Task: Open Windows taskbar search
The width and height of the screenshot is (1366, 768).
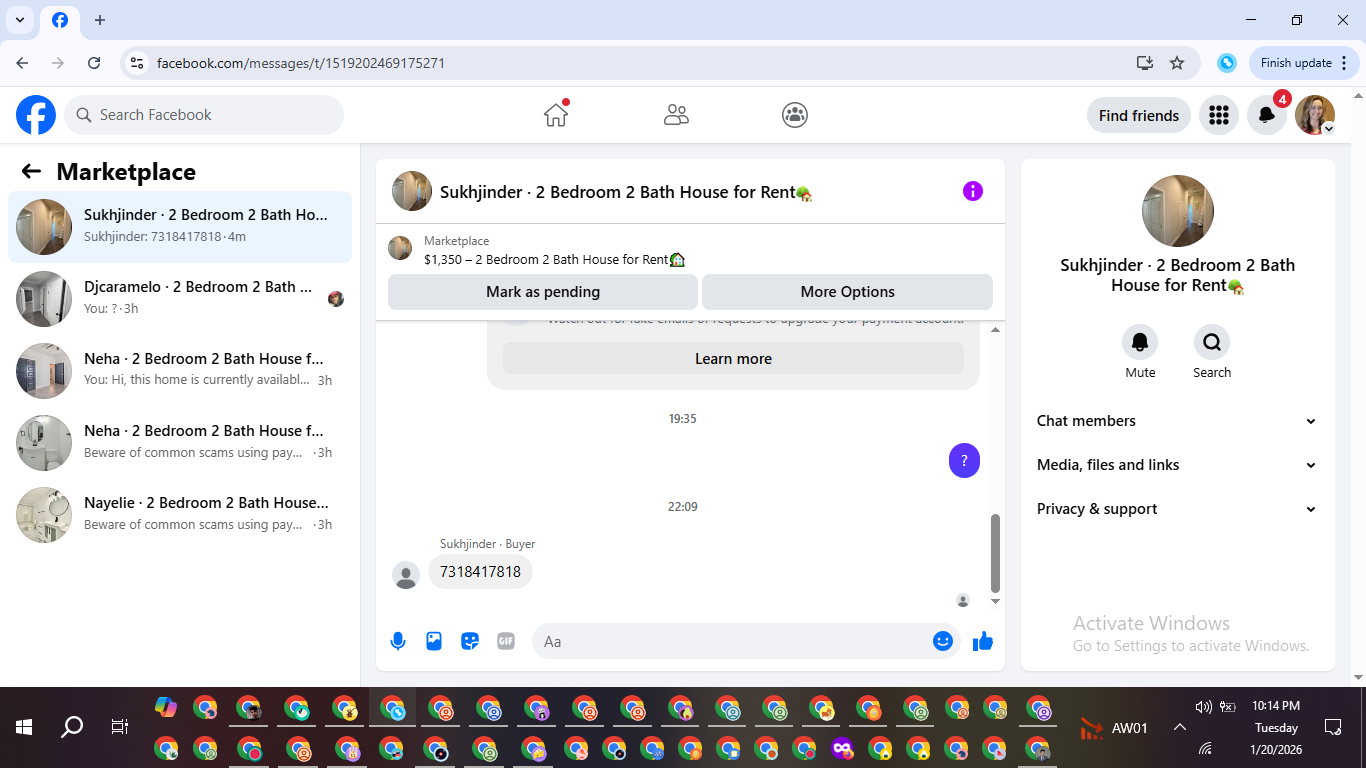Action: click(72, 727)
